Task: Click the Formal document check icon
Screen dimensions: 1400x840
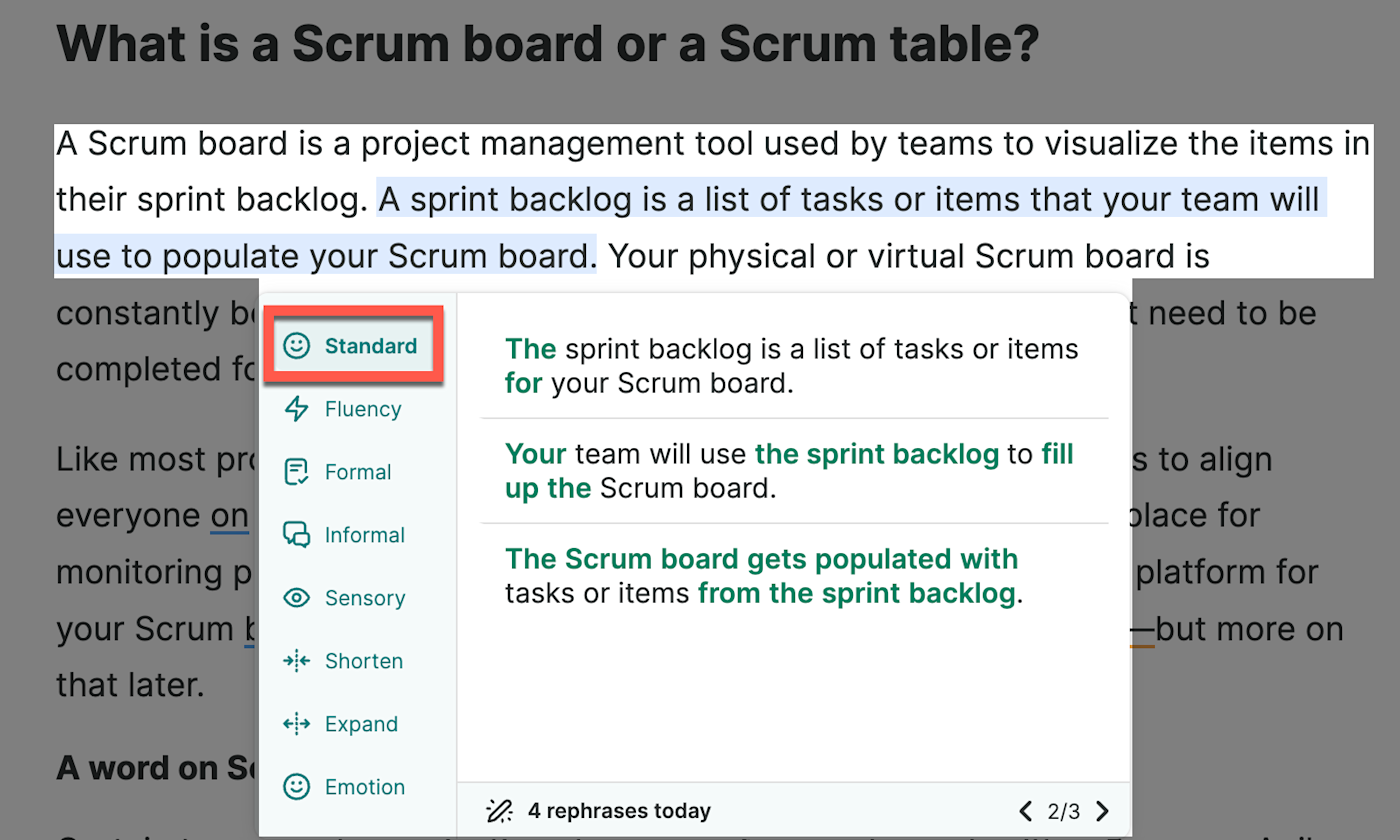Action: click(296, 472)
